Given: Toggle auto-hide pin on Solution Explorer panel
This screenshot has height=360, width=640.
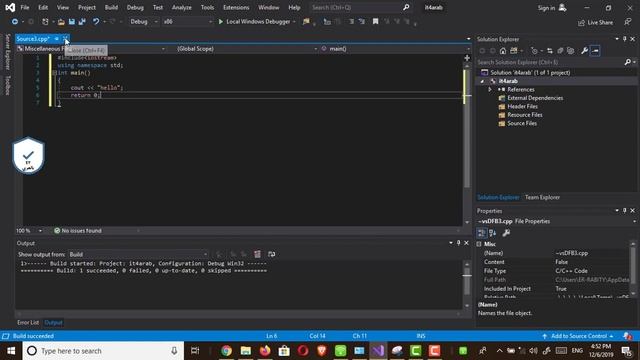Looking at the screenshot, I should point(624,39).
